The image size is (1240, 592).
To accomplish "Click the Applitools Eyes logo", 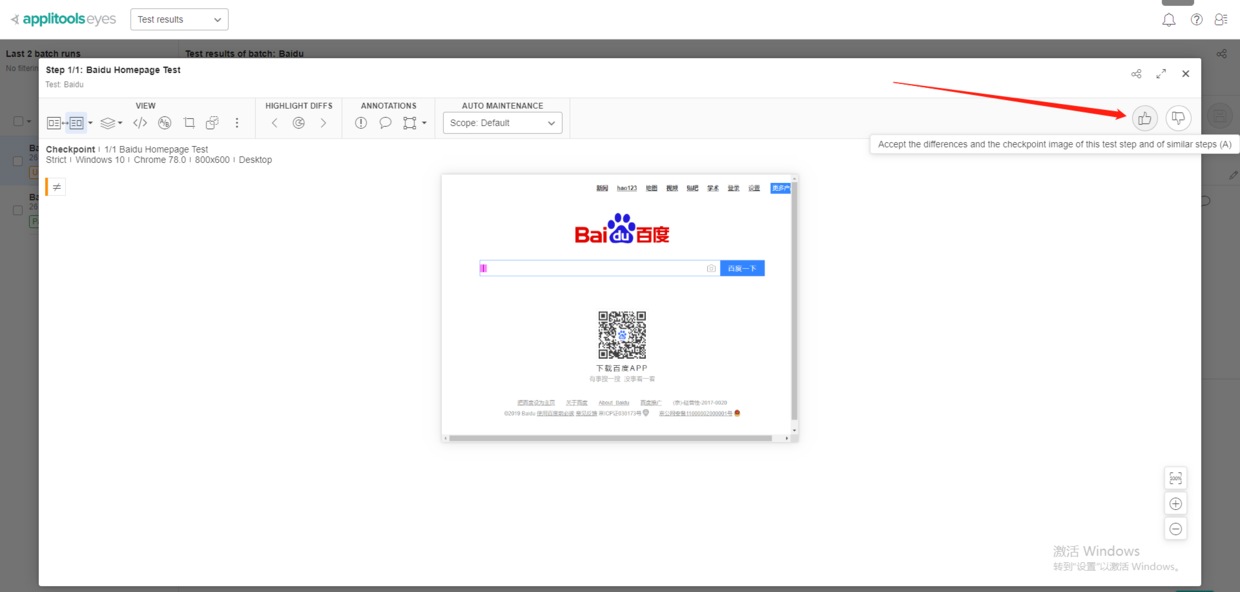I will [63, 19].
